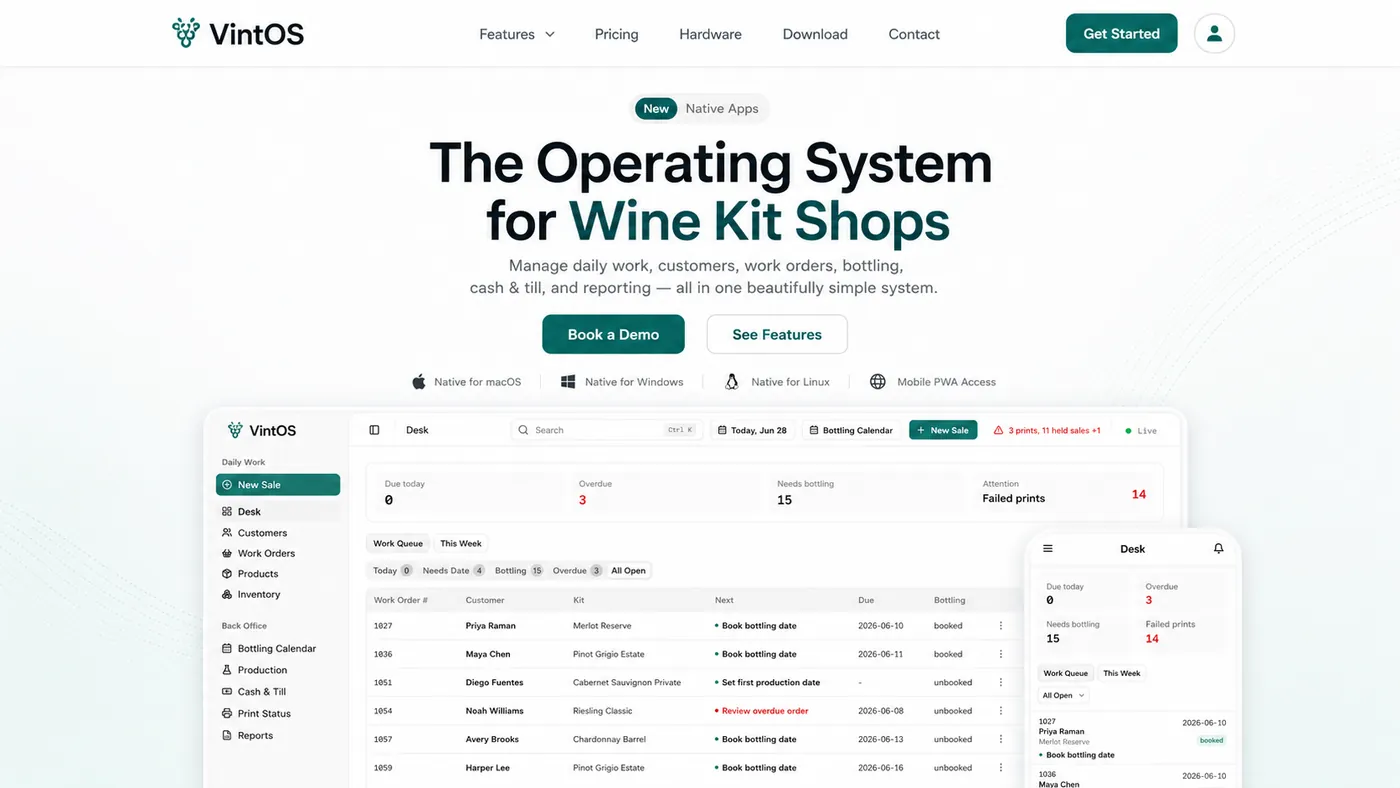Screen dimensions: 1400x788
Task: Click the Search field in the app top bar
Action: [x=607, y=430]
